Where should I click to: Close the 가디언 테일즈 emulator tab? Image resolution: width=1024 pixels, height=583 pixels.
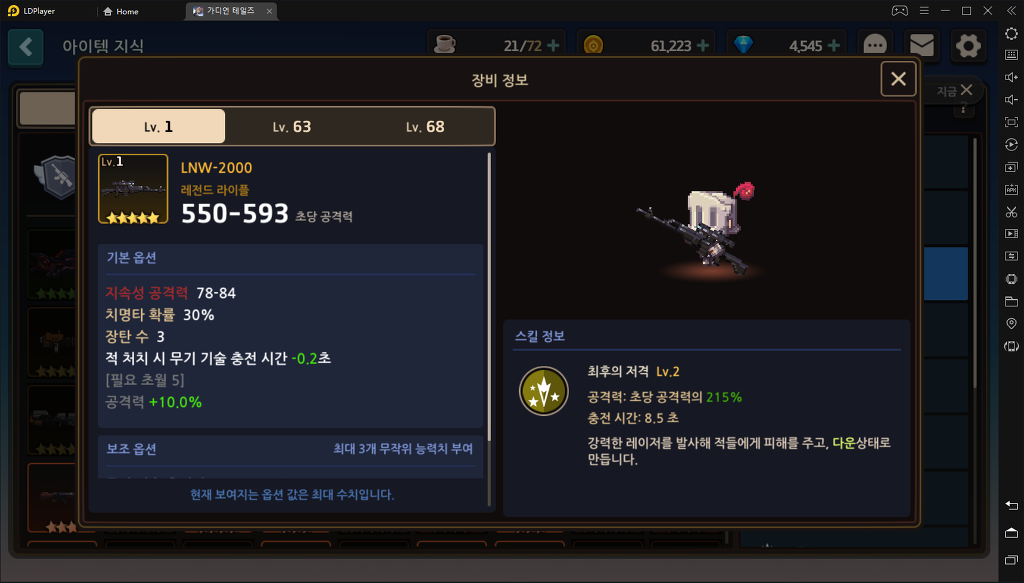pos(269,11)
